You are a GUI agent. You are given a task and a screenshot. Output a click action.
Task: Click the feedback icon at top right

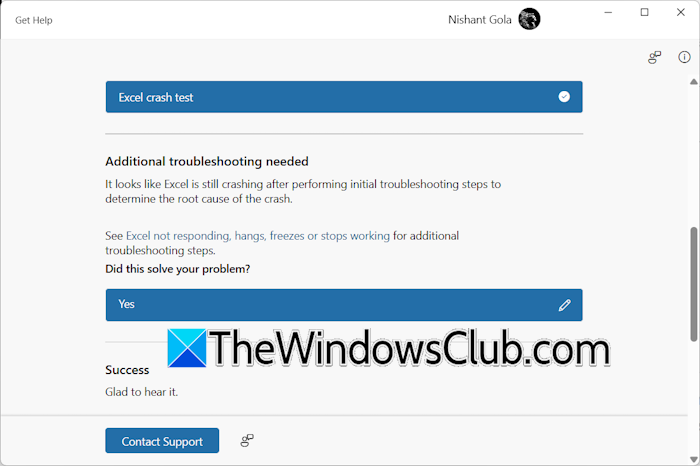tap(654, 57)
